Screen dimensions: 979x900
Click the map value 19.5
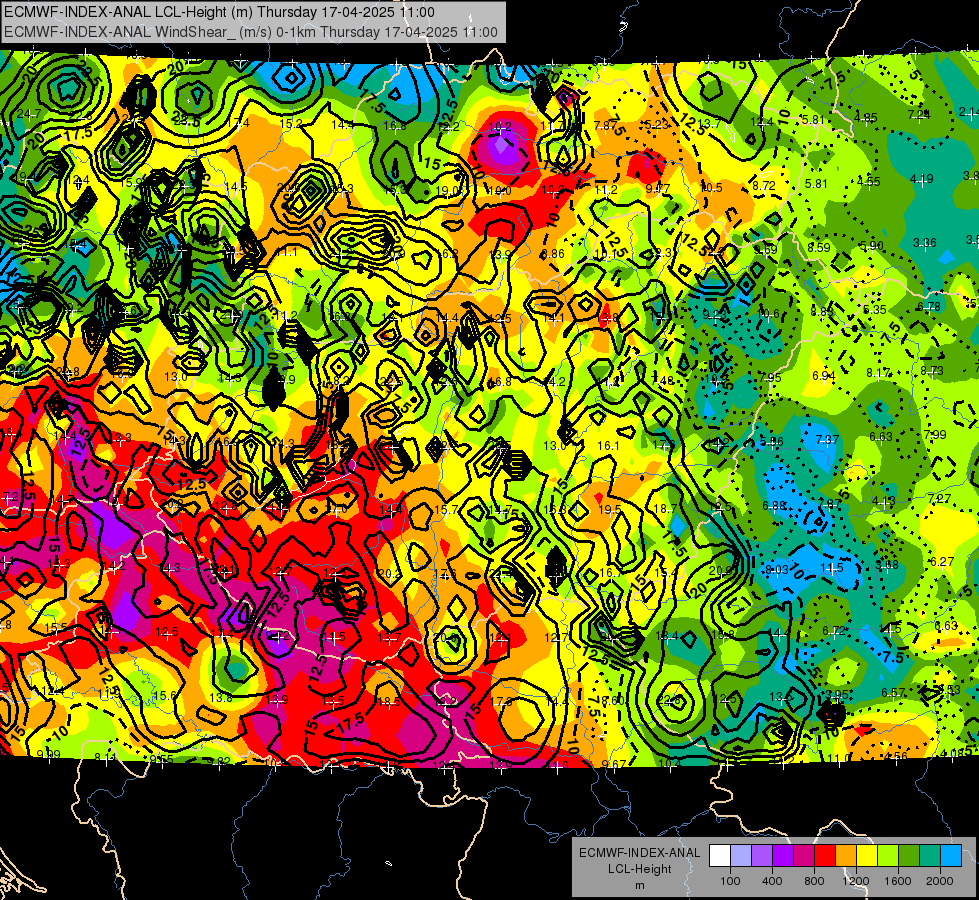tap(609, 509)
